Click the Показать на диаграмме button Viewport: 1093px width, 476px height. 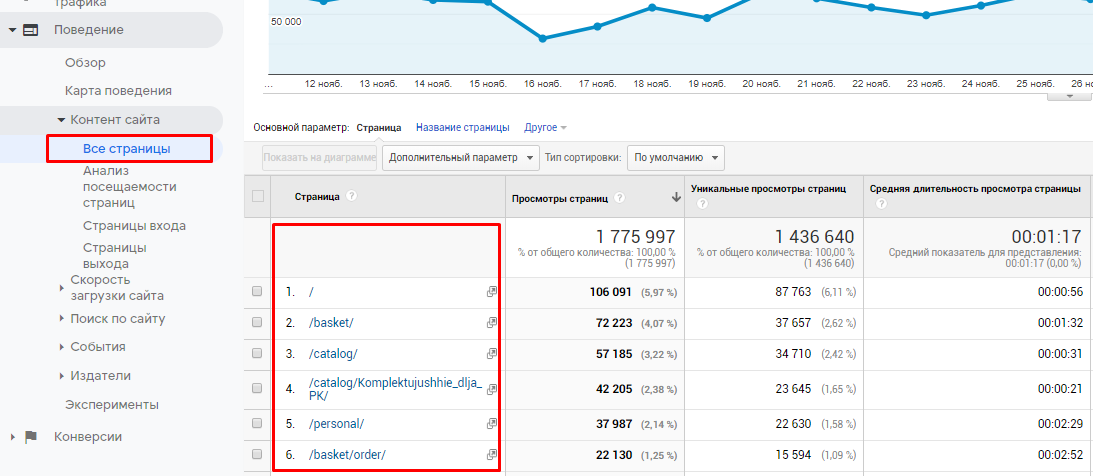320,158
